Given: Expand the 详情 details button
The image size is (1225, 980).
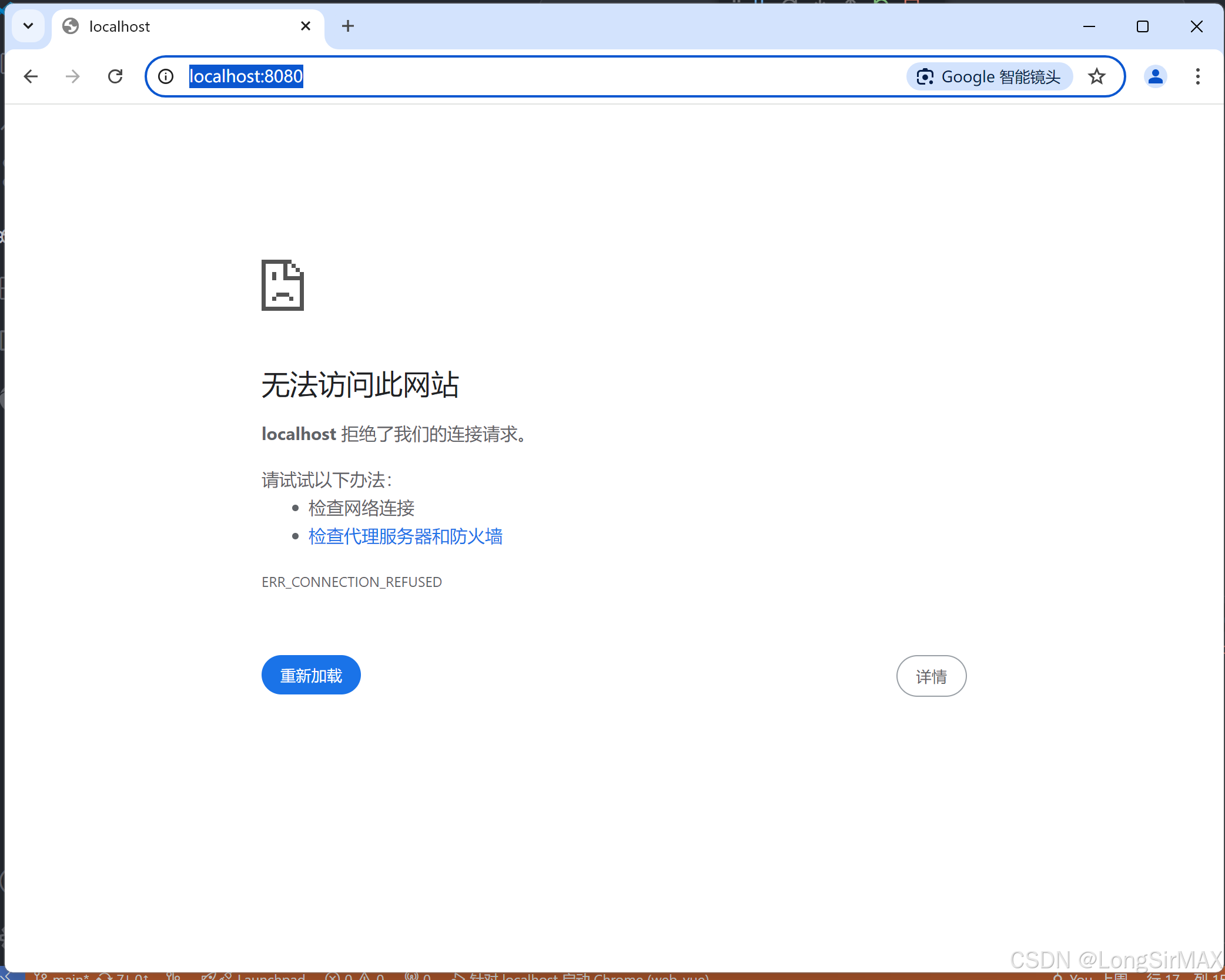Looking at the screenshot, I should click(x=931, y=676).
